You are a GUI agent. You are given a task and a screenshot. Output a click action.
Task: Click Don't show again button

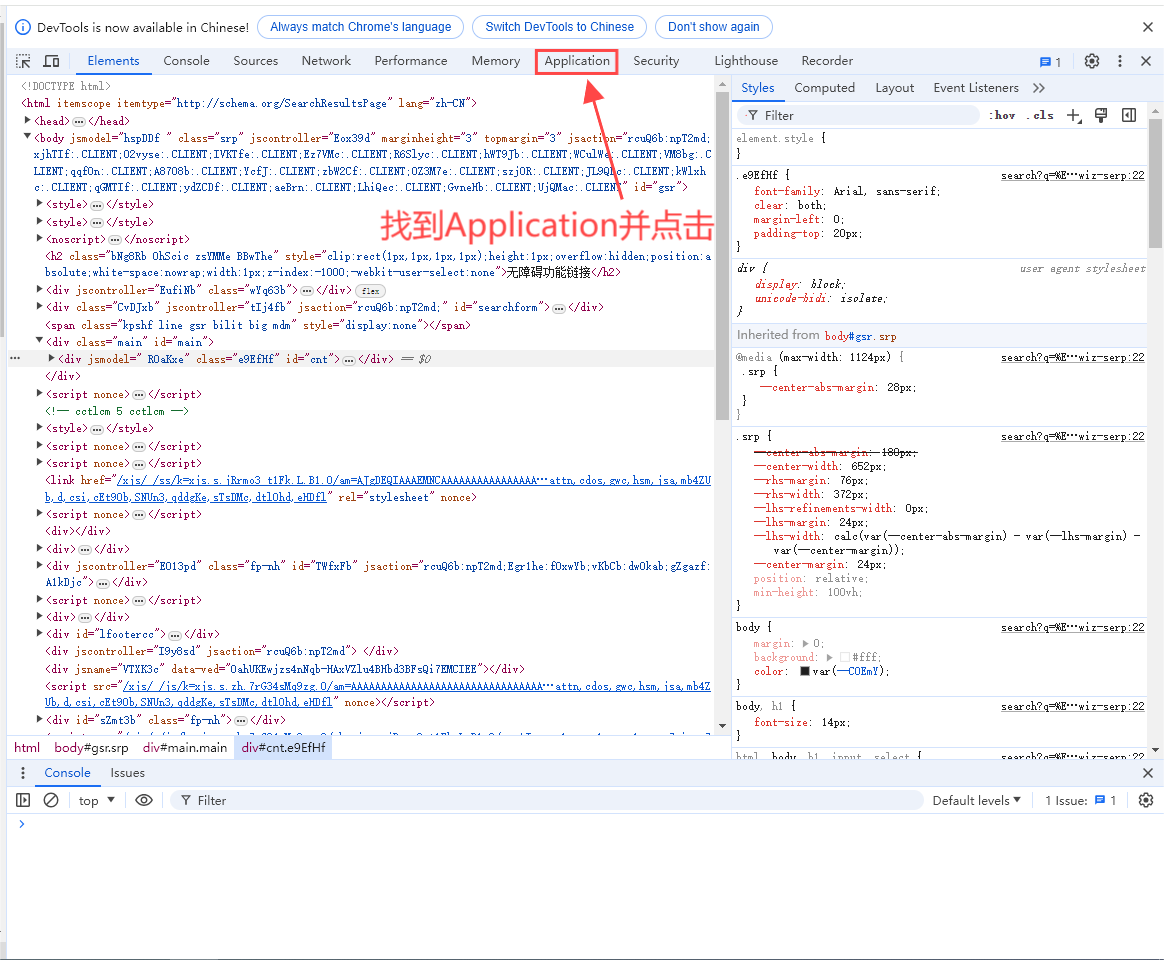(713, 27)
